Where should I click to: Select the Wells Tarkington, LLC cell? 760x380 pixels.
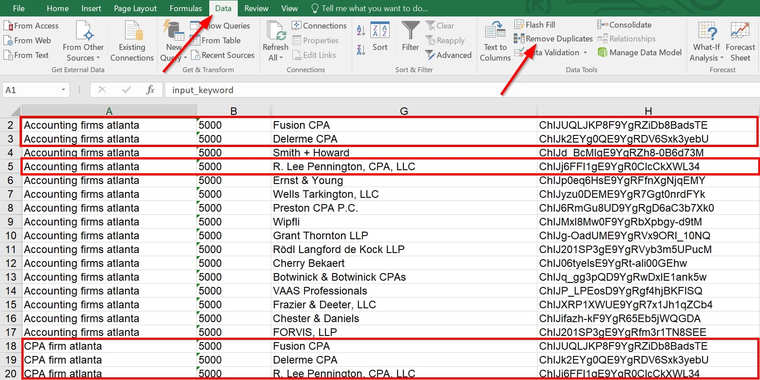404,194
